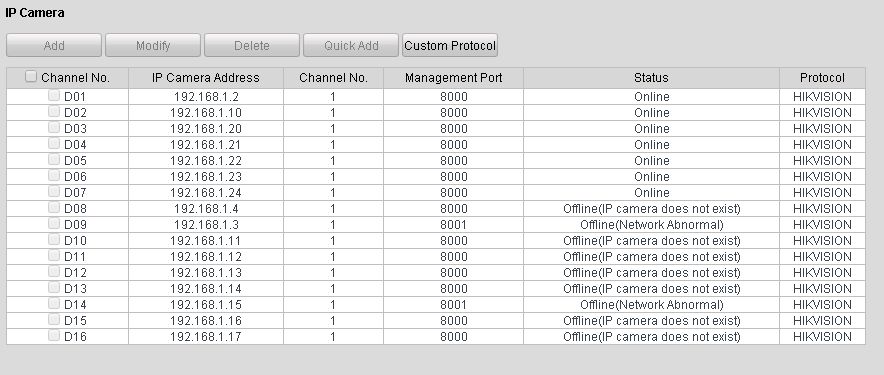Image resolution: width=884 pixels, height=375 pixels.
Task: Check the D08 channel checkbox
Action: 54,208
